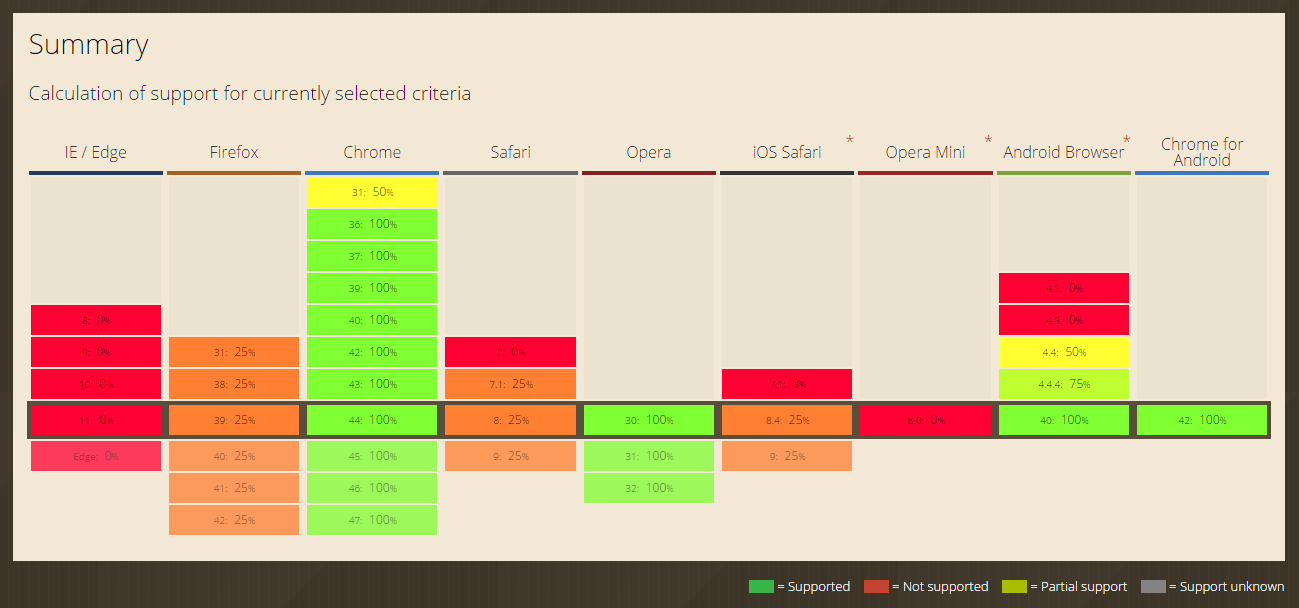The height and width of the screenshot is (608, 1299).
Task: Click the red Not supported legend swatch
Action: (876, 586)
